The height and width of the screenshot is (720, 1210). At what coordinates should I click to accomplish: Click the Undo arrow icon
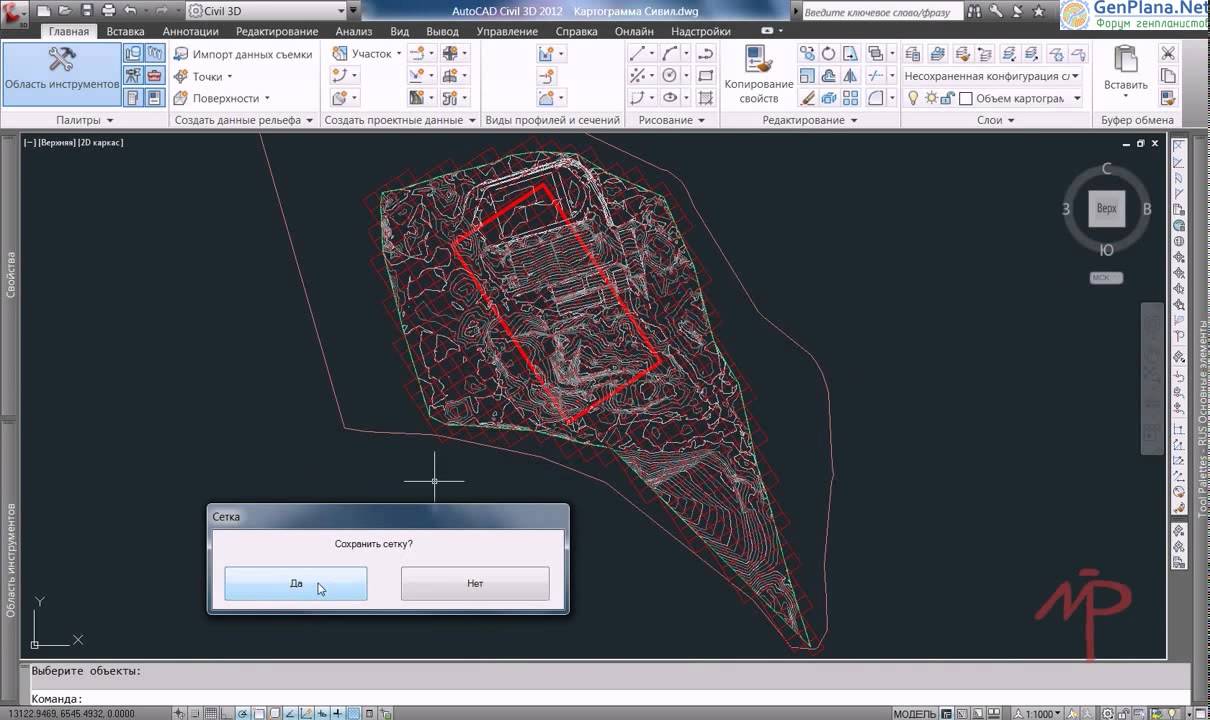pyautogui.click(x=130, y=11)
